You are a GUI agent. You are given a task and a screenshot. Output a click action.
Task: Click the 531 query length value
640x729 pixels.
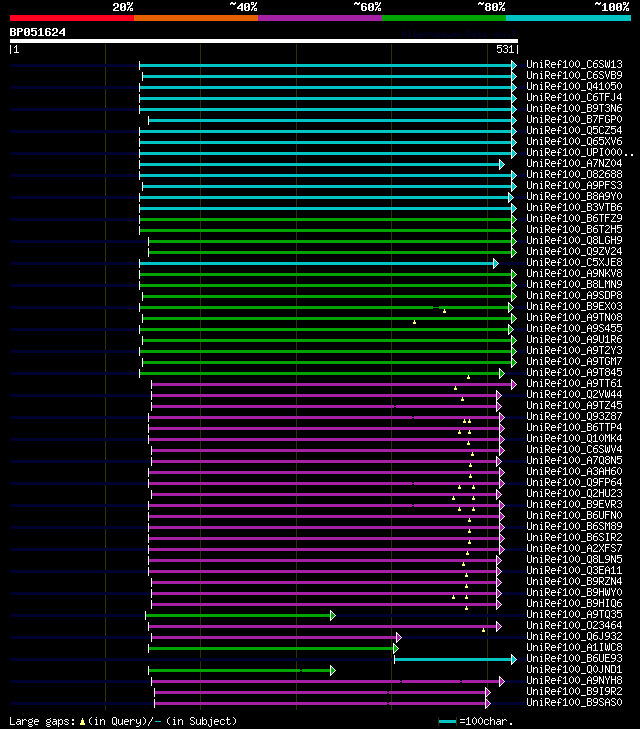[505, 49]
